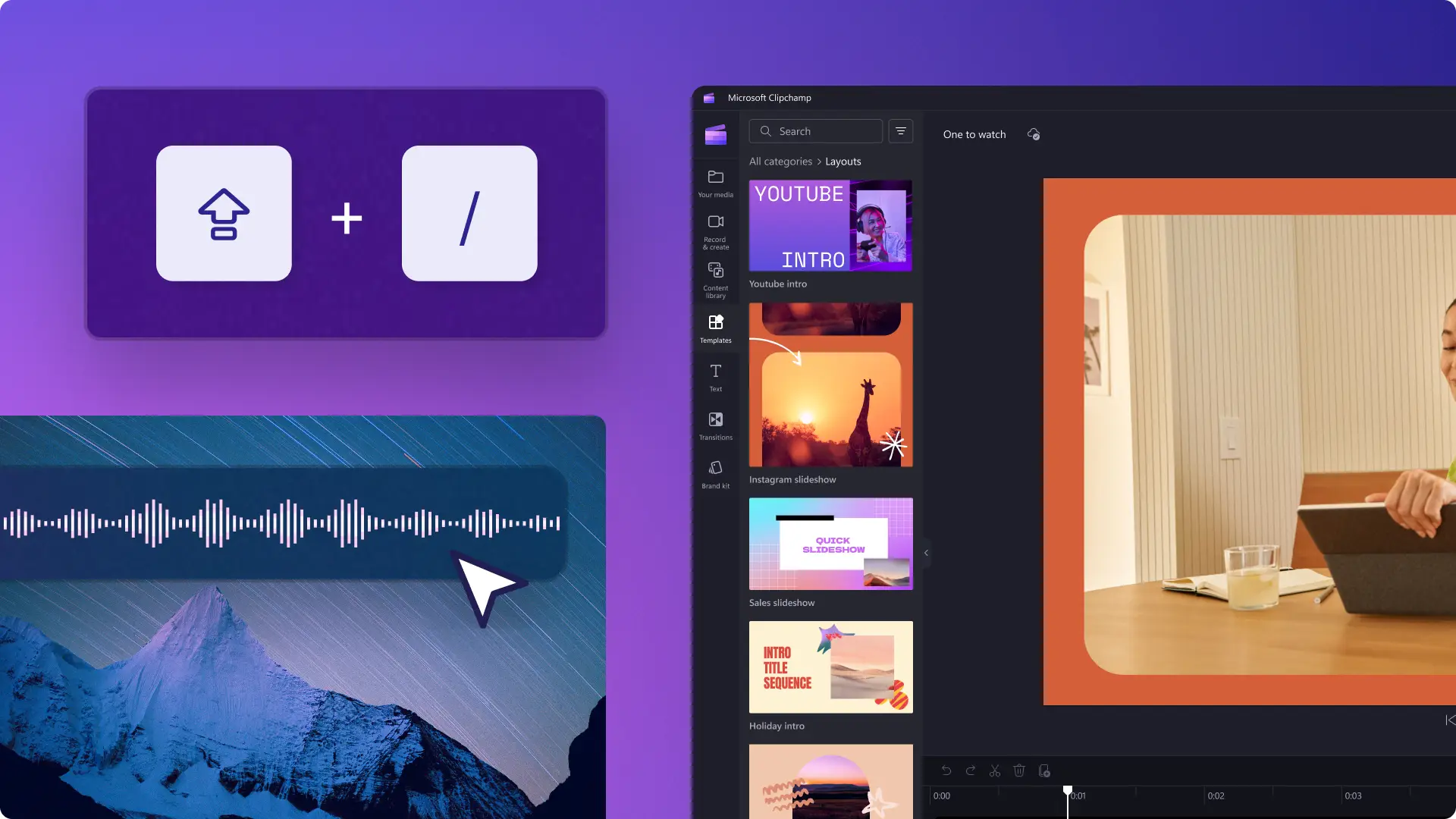Click the filter icon next to search bar
This screenshot has height=819, width=1456.
point(900,131)
